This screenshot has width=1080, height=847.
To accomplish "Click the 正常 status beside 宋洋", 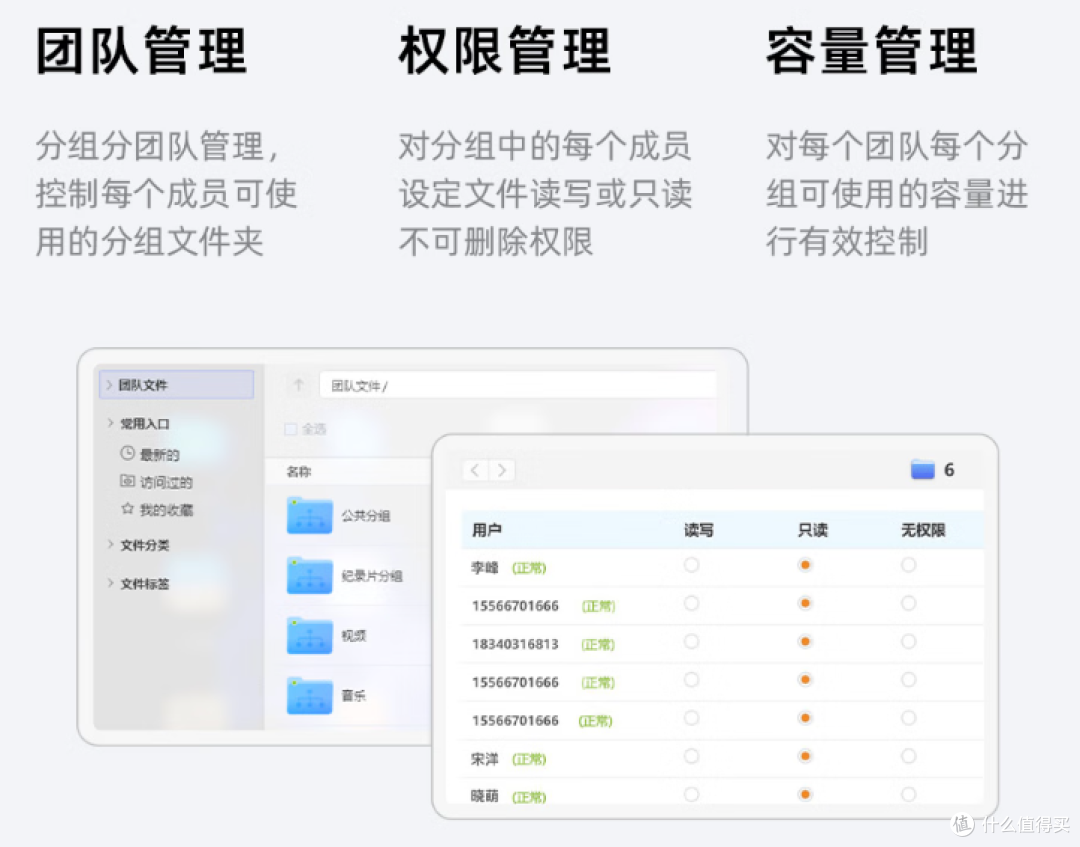I will 529,759.
